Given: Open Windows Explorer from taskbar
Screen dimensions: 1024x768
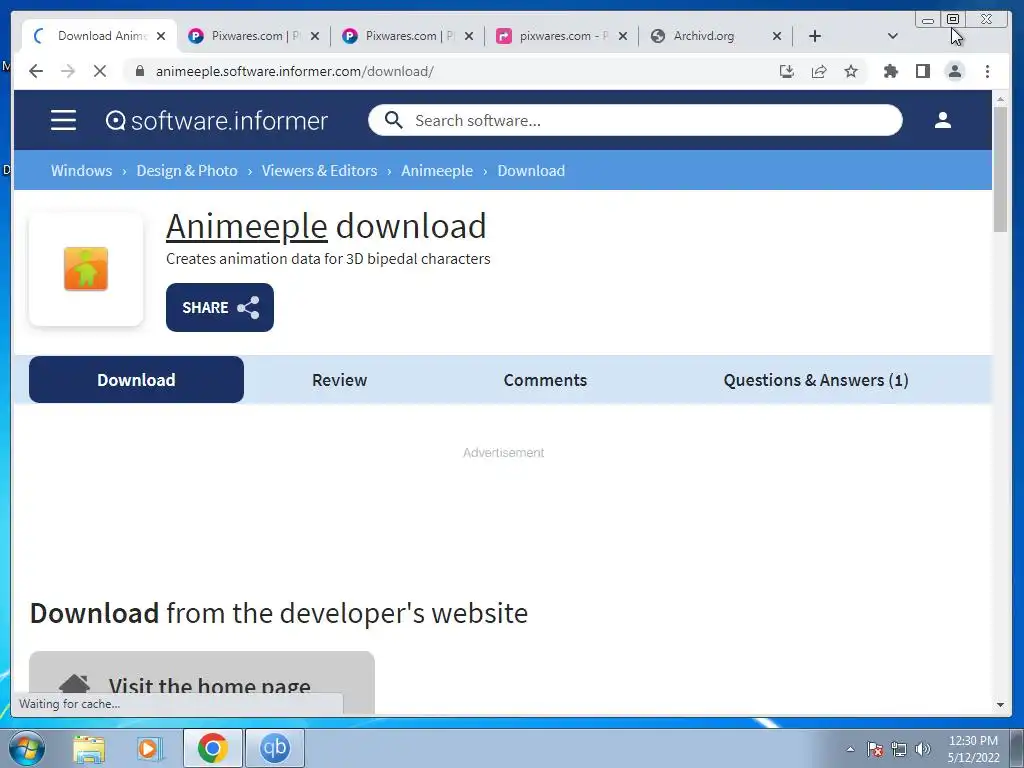Looking at the screenshot, I should (x=89, y=748).
